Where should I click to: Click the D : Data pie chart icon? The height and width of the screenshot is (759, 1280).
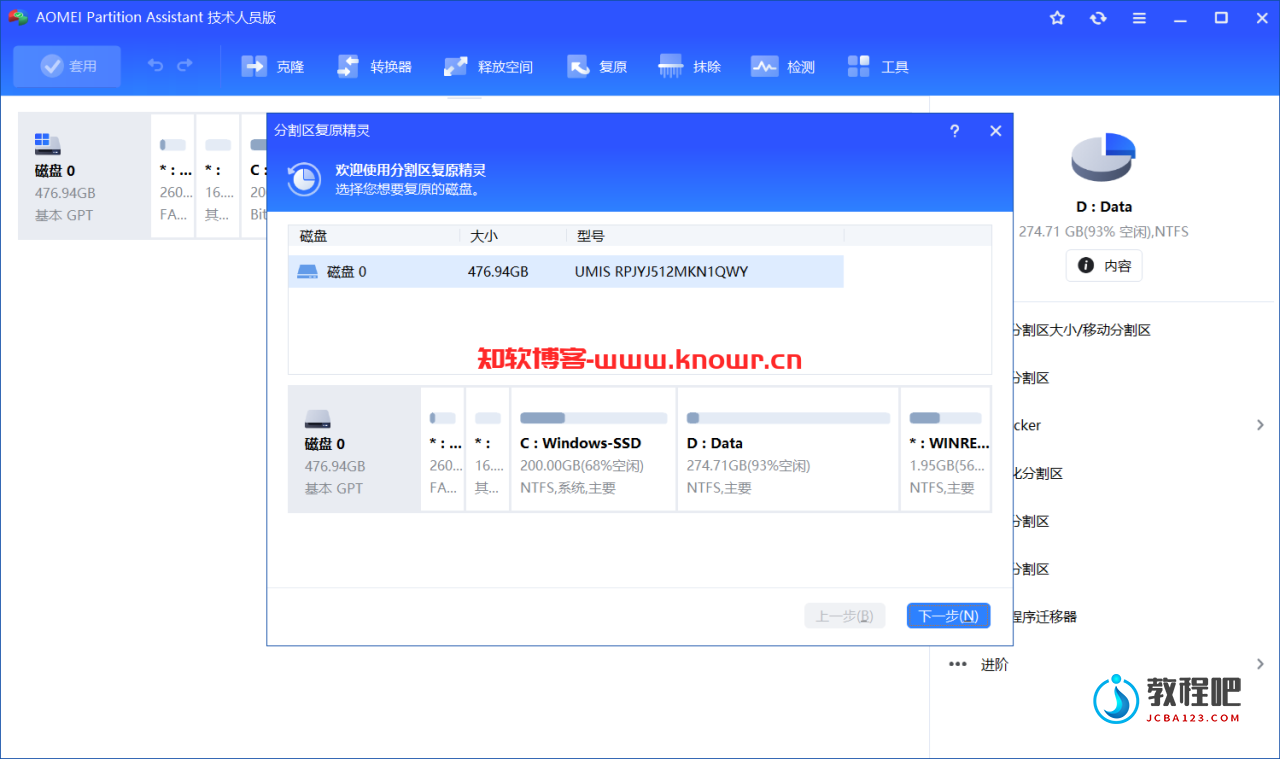(x=1103, y=158)
